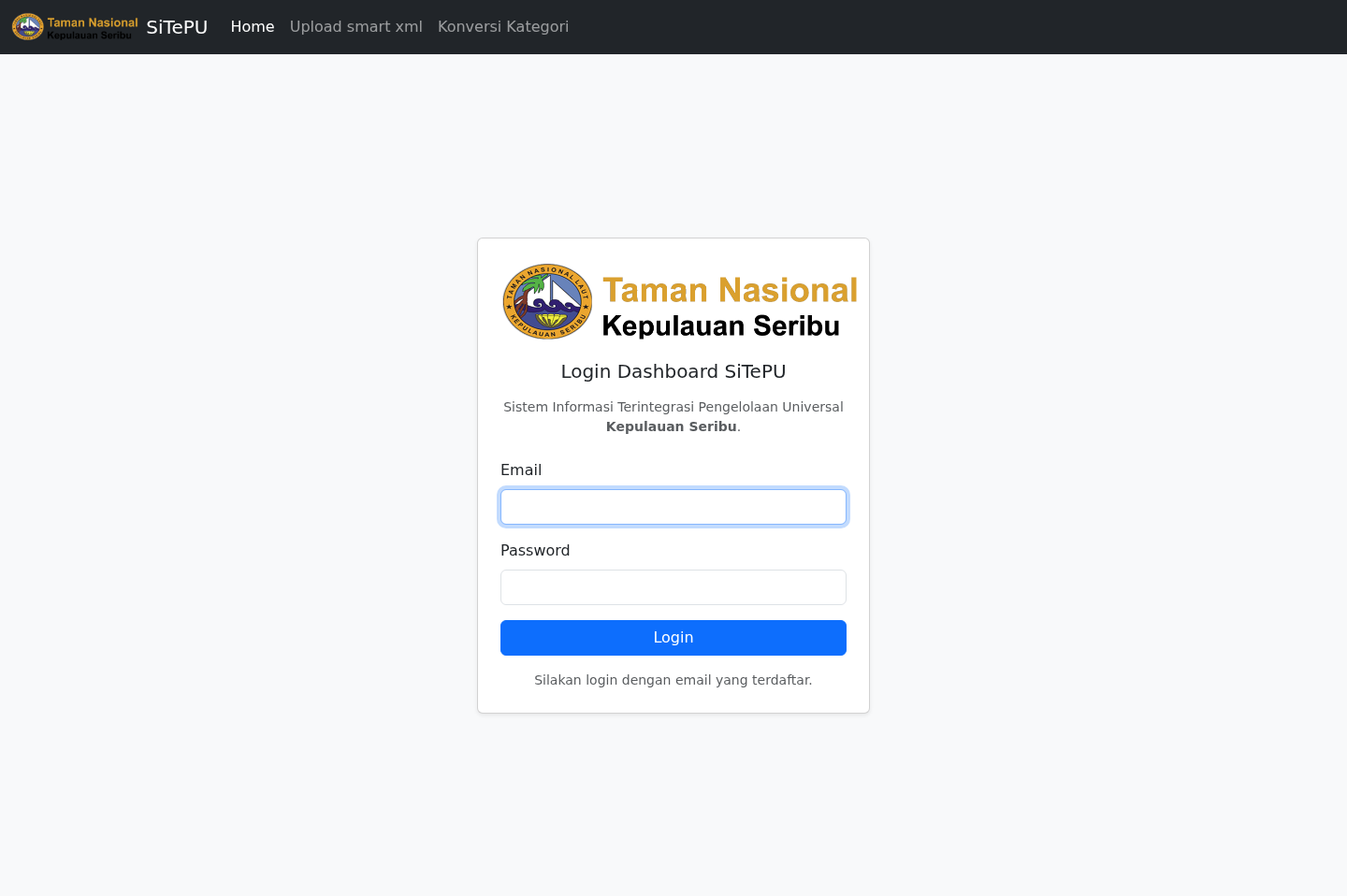Click the bold Kepulauan Seribu text
The height and width of the screenshot is (896, 1347).
coord(672,426)
